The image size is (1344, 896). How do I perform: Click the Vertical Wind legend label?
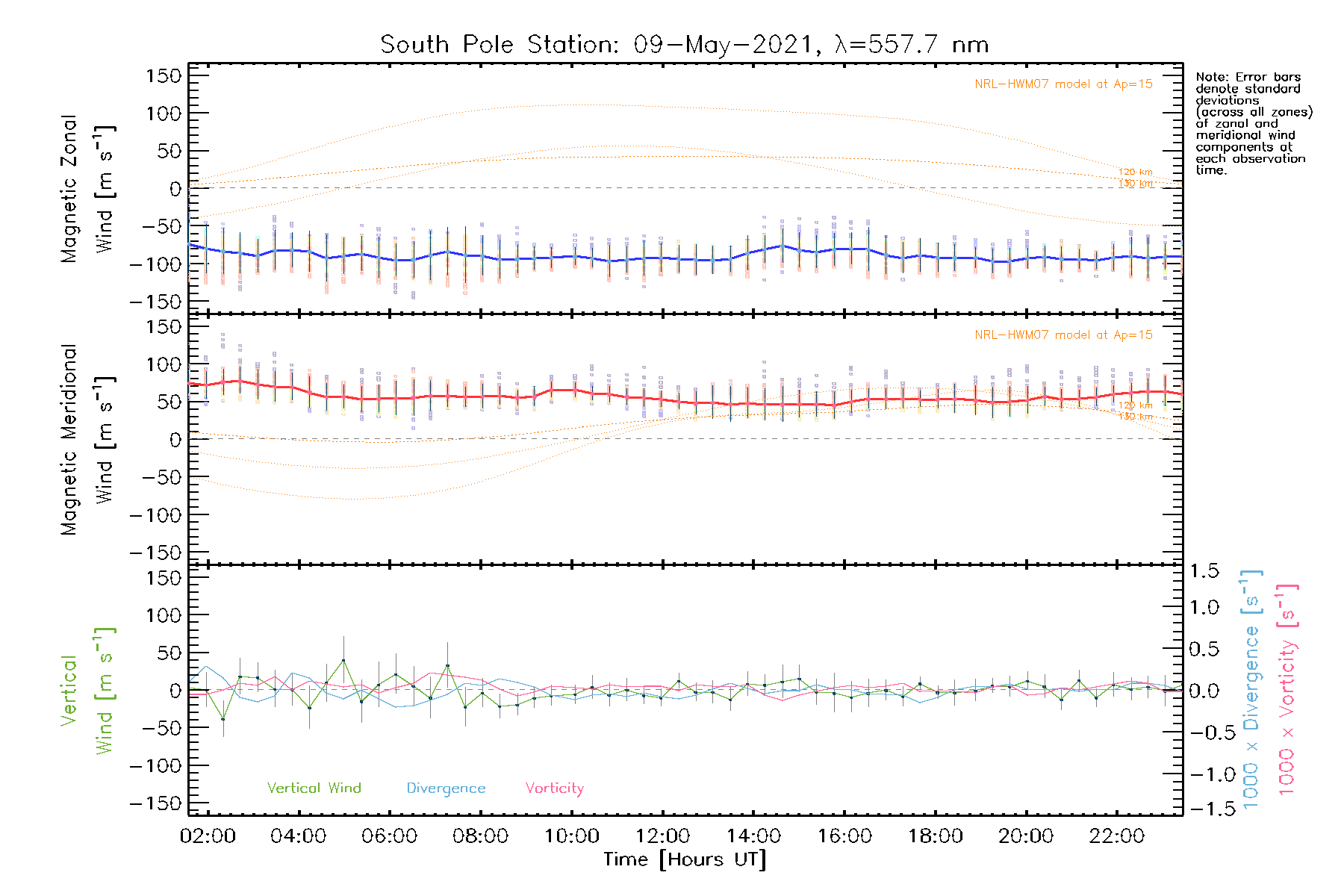click(x=314, y=788)
